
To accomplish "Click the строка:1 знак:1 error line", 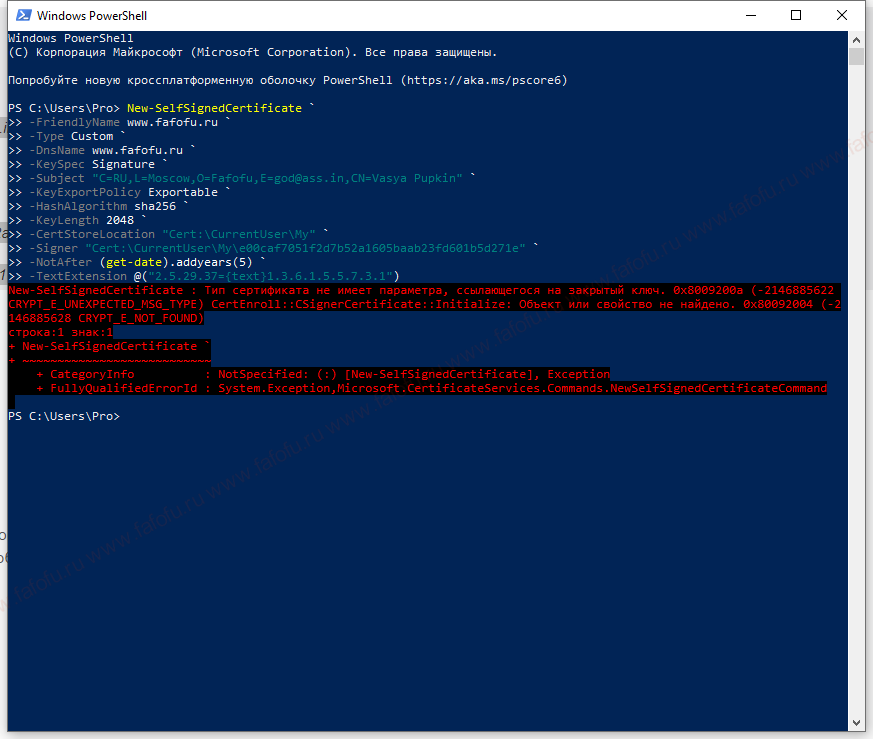I will [61, 332].
